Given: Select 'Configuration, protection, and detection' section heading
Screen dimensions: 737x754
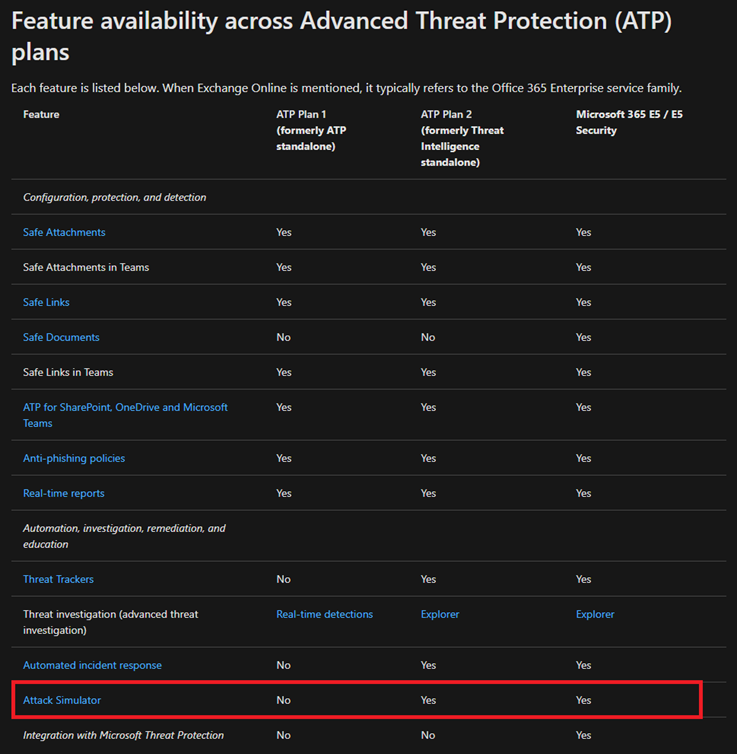Looking at the screenshot, I should pyautogui.click(x=114, y=198).
